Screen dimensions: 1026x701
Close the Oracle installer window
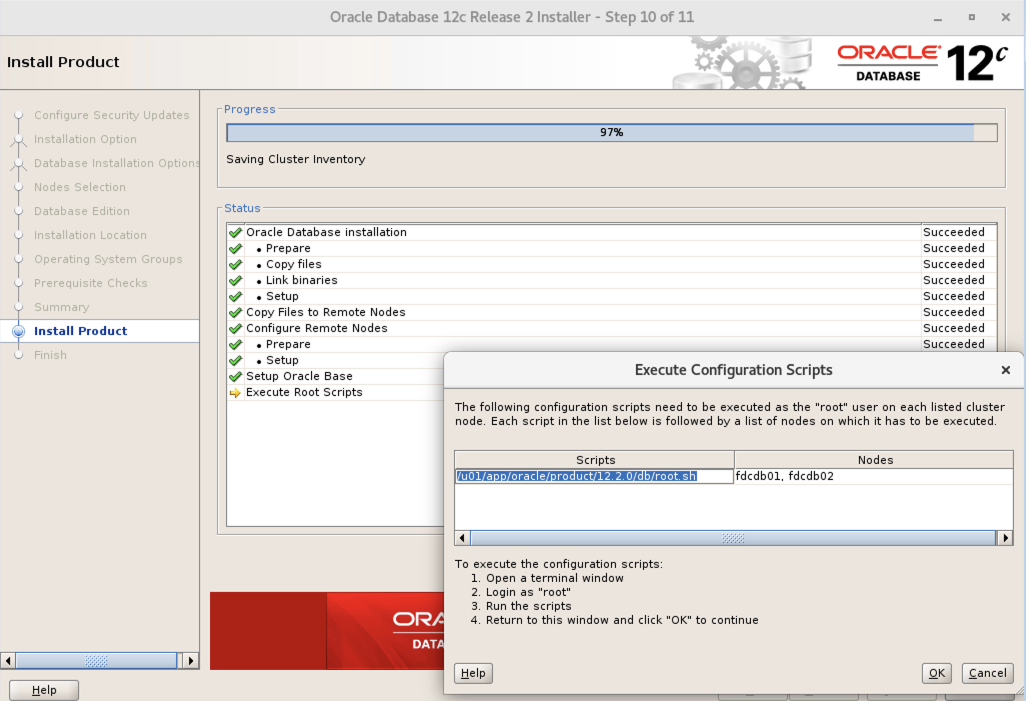1006,18
